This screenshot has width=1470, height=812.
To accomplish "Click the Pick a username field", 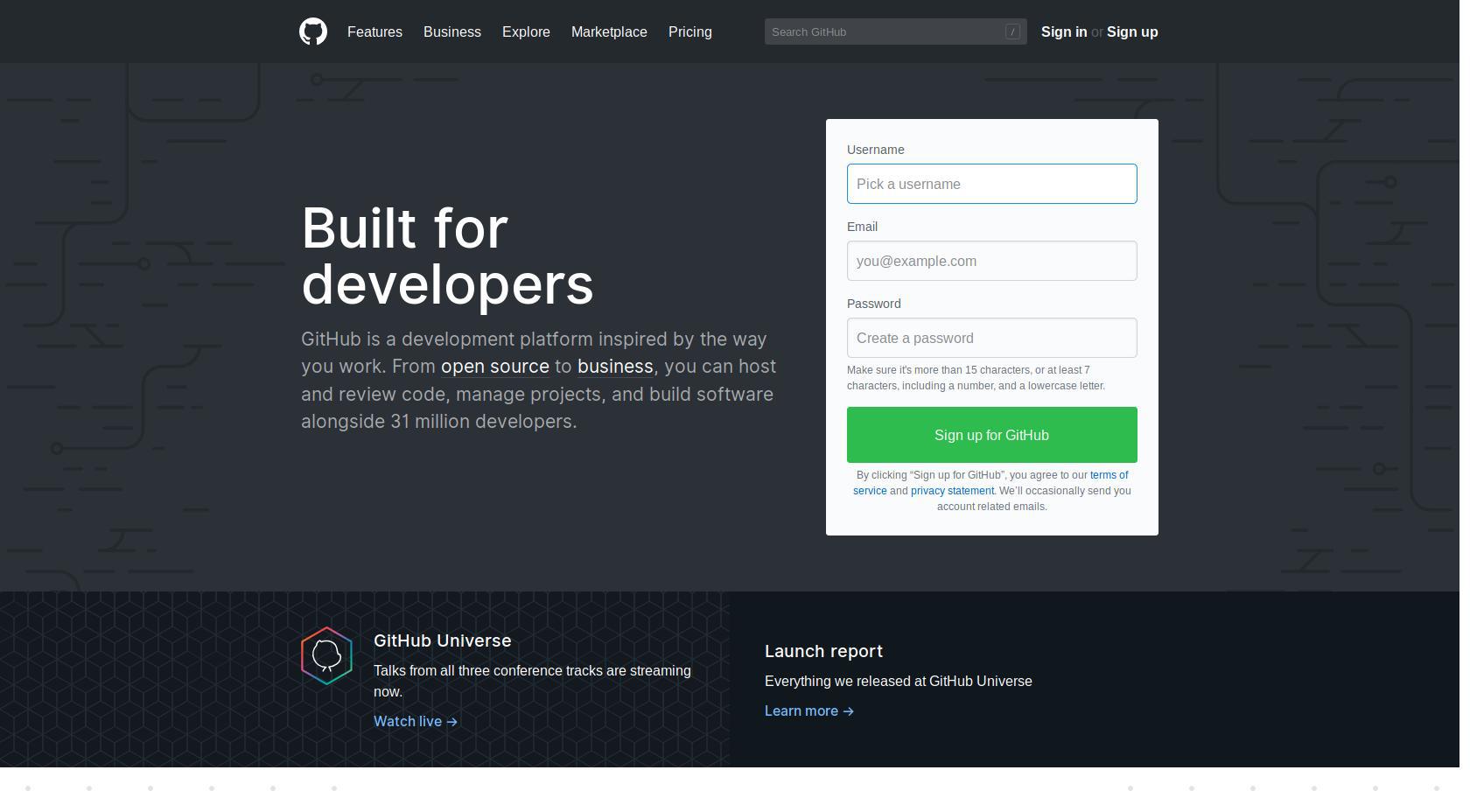I will tap(991, 184).
